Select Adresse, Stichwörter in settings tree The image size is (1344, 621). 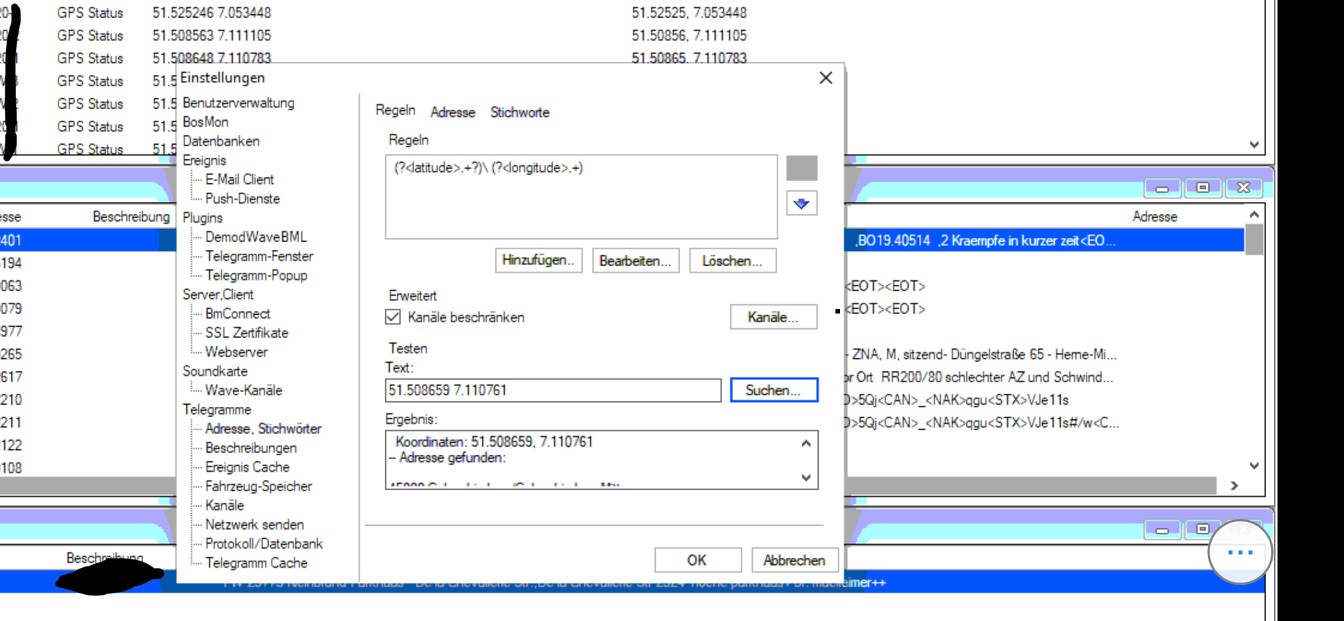coord(263,428)
